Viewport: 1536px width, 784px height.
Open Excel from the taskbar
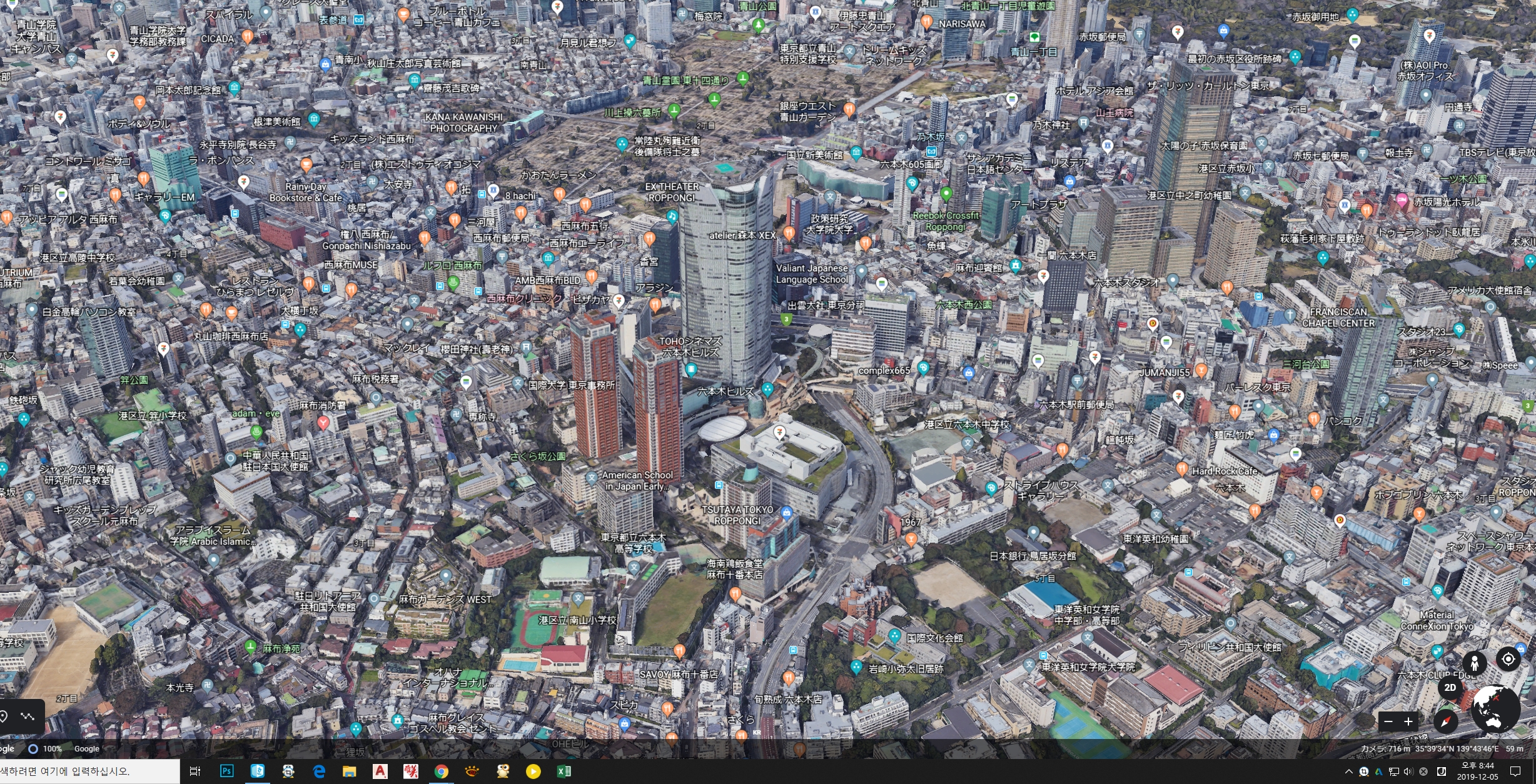[x=563, y=771]
